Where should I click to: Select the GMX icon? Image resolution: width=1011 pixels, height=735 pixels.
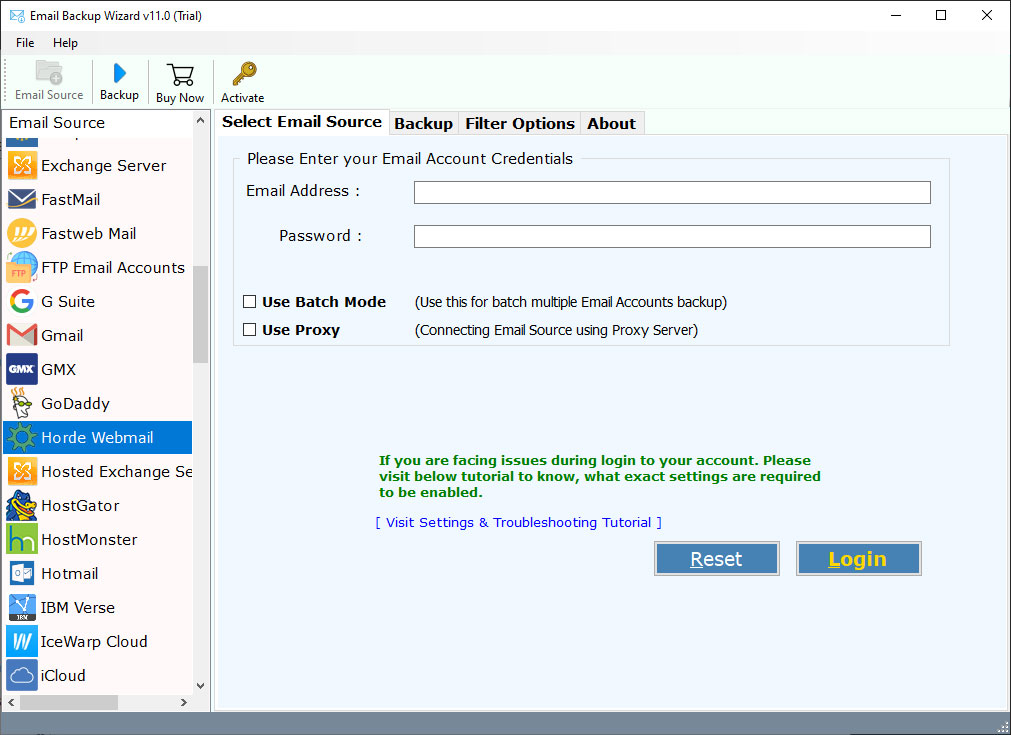(x=22, y=369)
